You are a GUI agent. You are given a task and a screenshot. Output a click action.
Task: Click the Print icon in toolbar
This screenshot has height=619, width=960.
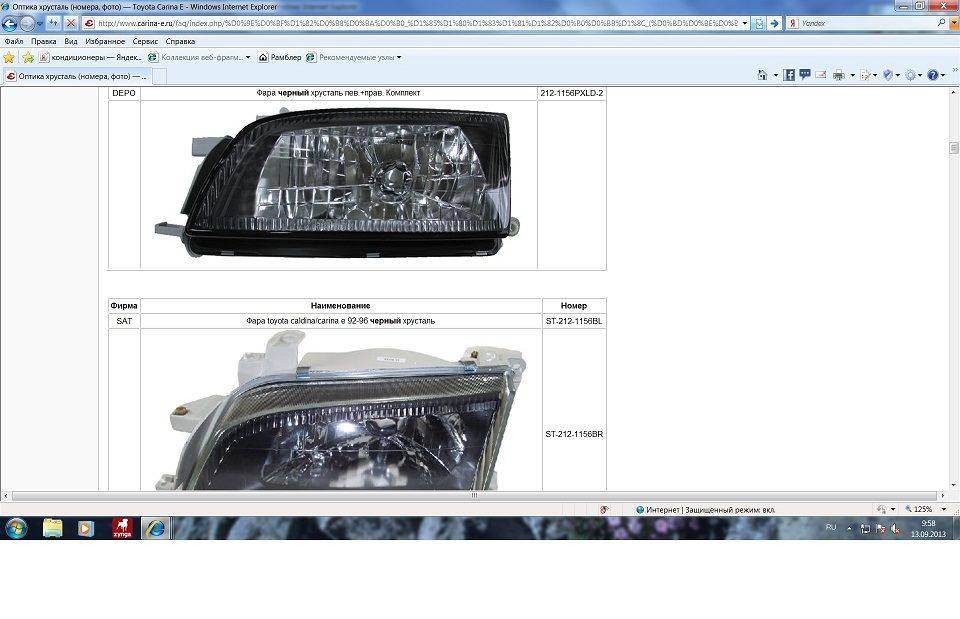tap(838, 75)
